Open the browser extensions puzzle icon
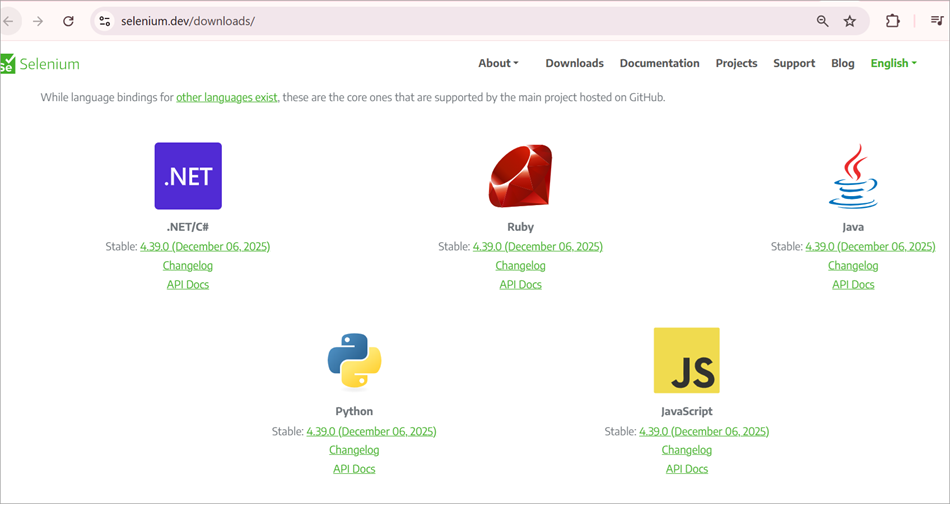Image resolution: width=950 pixels, height=505 pixels. point(892,21)
